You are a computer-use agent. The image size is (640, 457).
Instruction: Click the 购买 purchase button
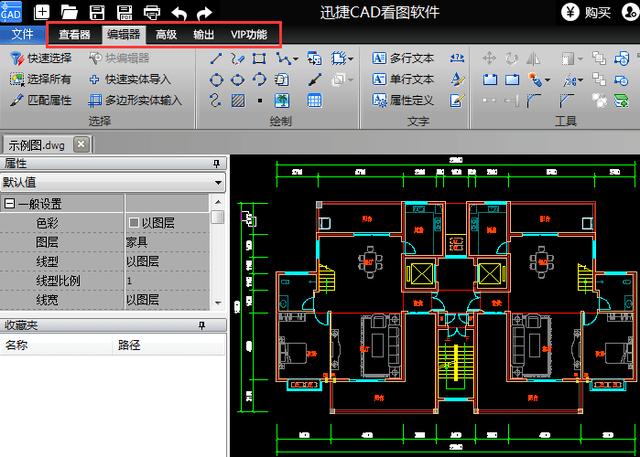click(599, 12)
